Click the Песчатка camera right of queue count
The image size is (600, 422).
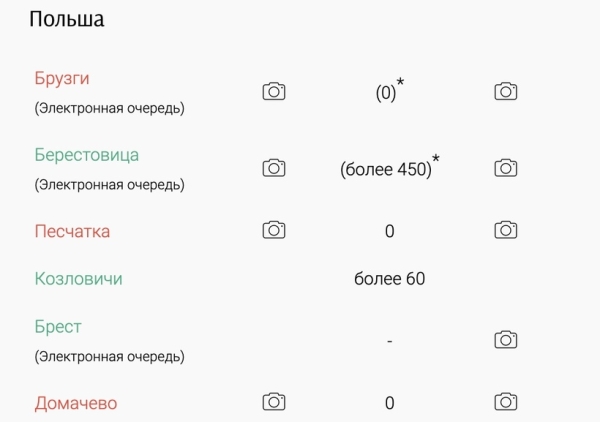click(506, 230)
